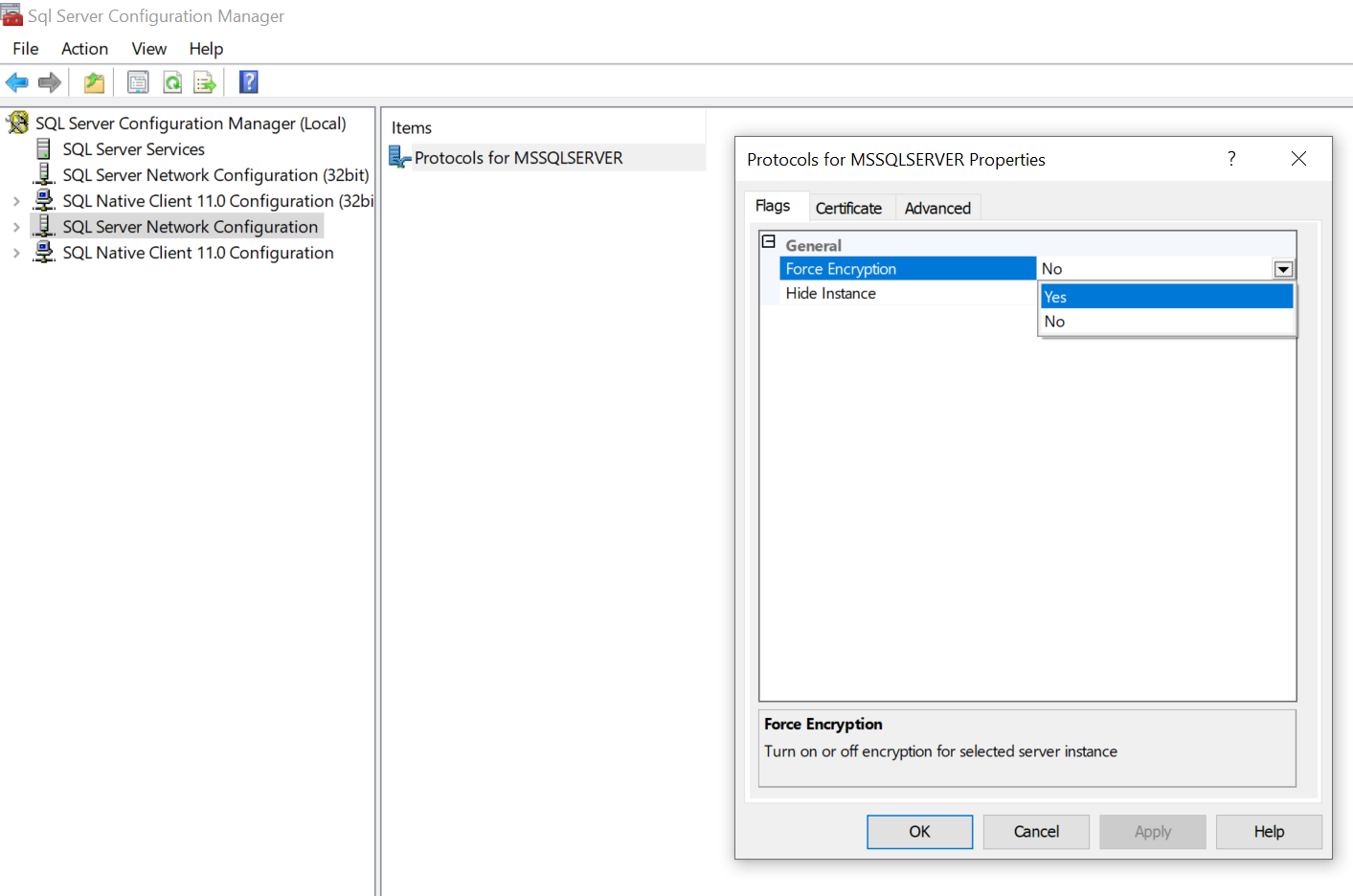The width and height of the screenshot is (1353, 896).
Task: Click the OK button
Action: click(919, 831)
